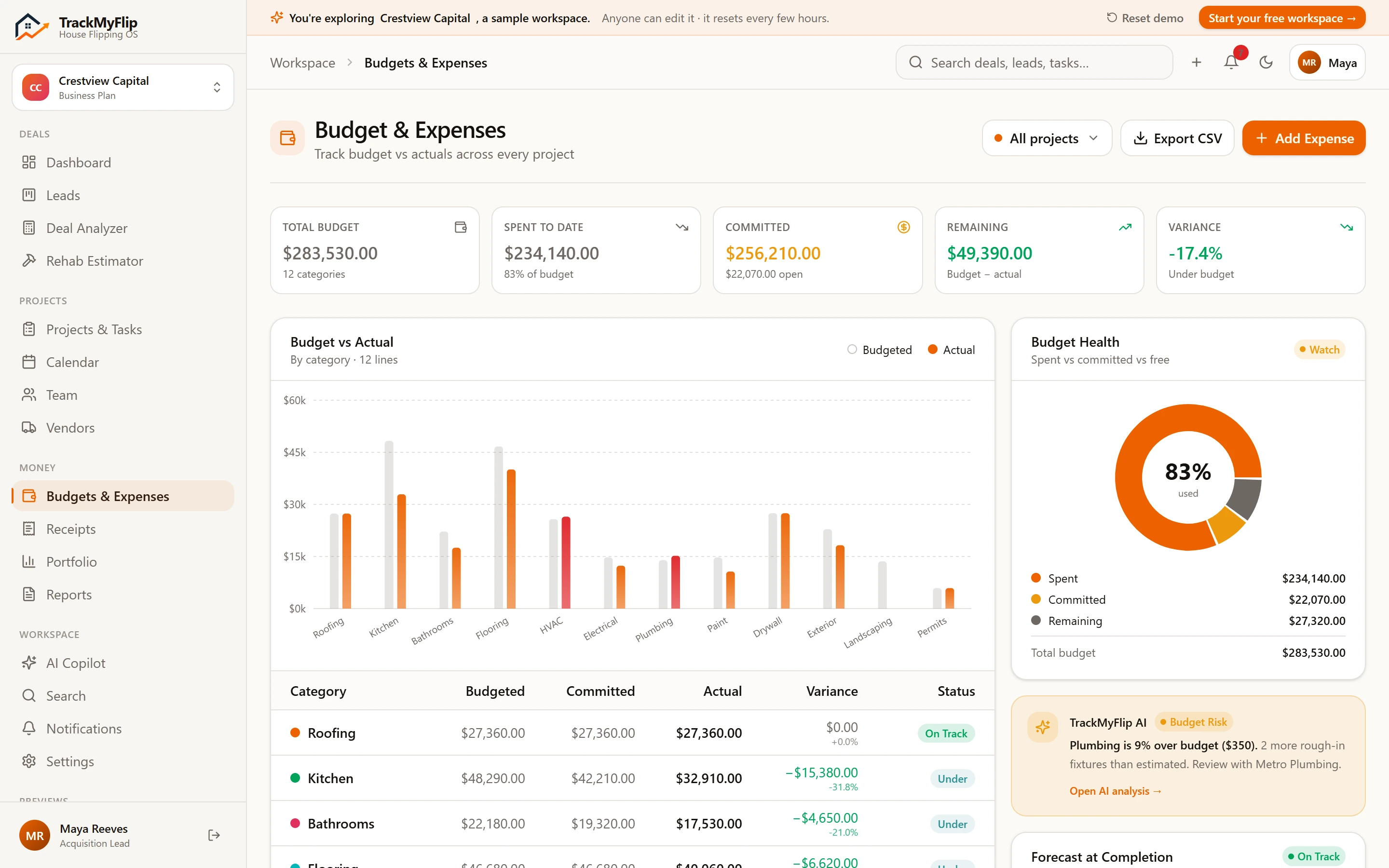Open the All projects dropdown
Screen dimensions: 1389x868
coord(1047,138)
